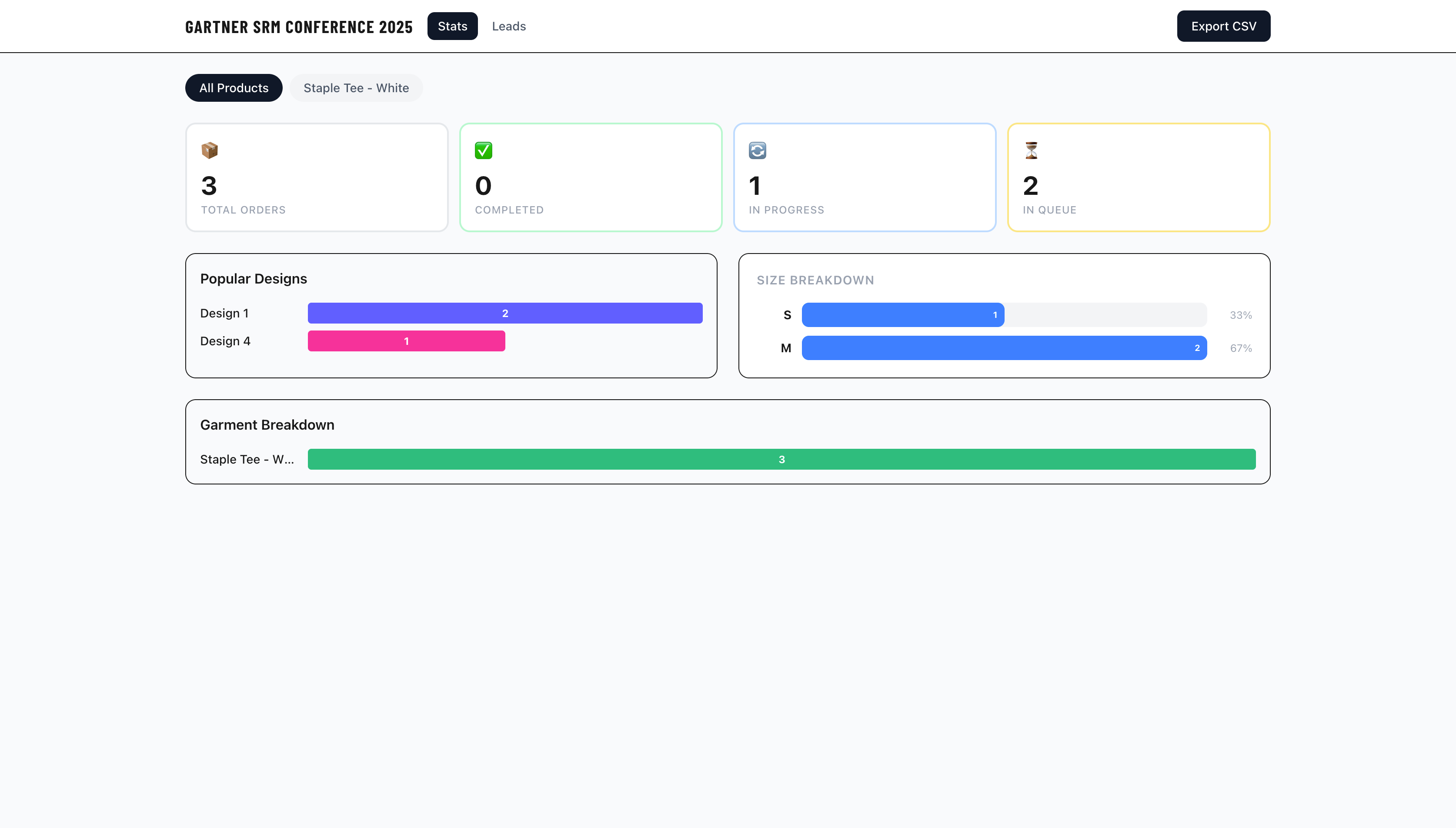The height and width of the screenshot is (828, 1456).
Task: Click the hourglass In Queue icon
Action: (1031, 150)
